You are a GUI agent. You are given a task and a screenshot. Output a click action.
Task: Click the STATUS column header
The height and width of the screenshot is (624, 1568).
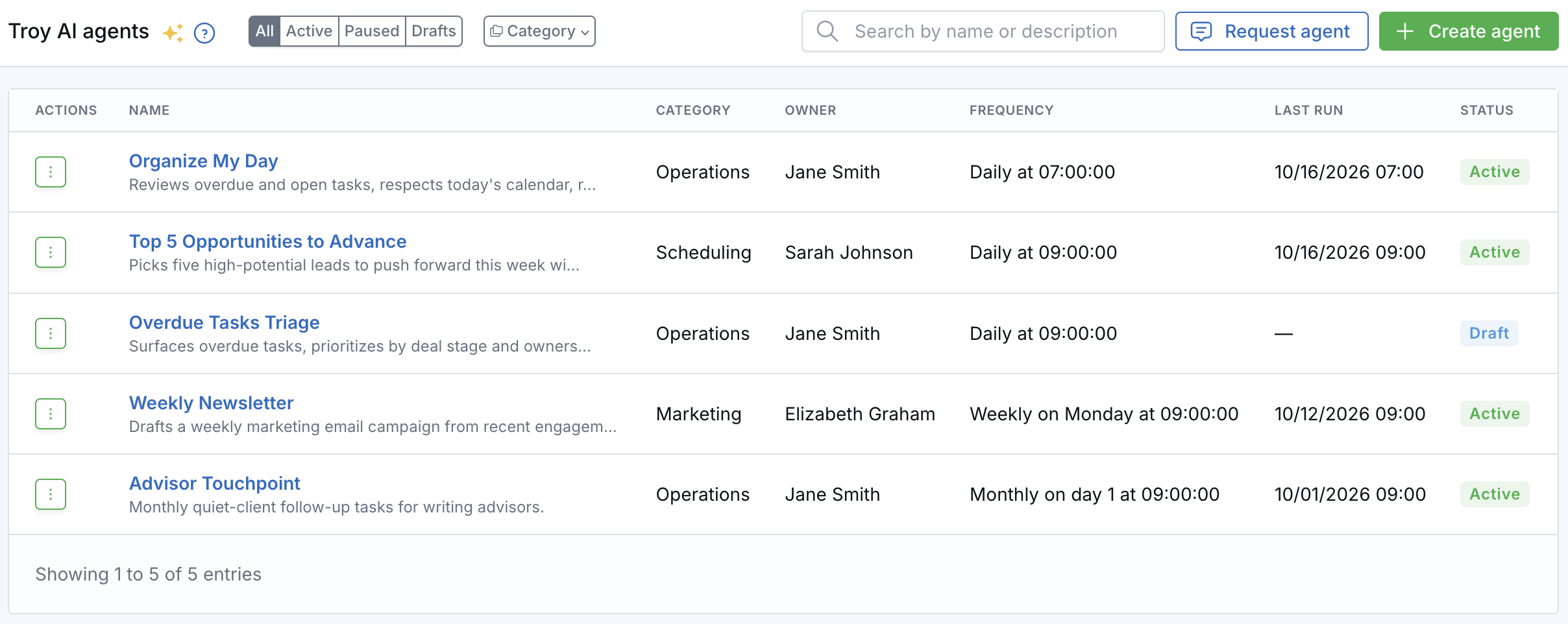click(x=1487, y=110)
